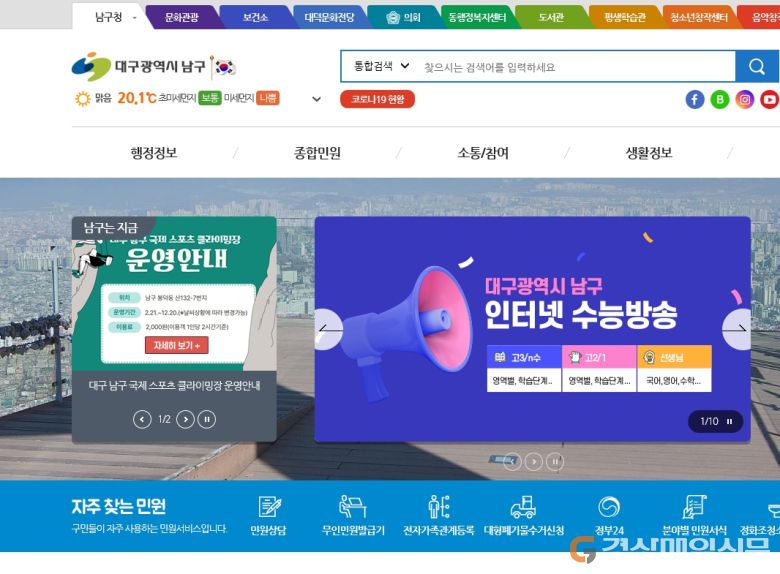Viewport: 780px width, 574px height.
Task: Open the 통합검색 category dropdown
Action: [381, 66]
